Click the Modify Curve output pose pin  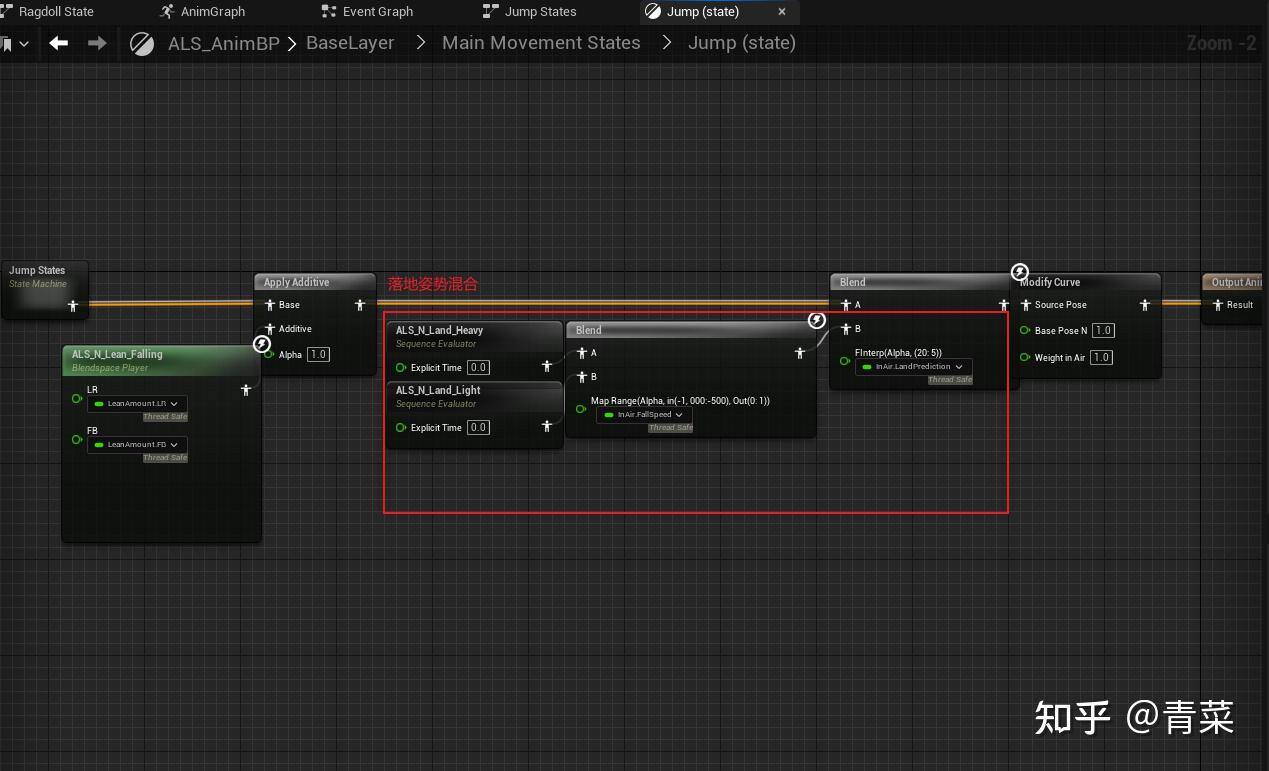pos(1145,305)
